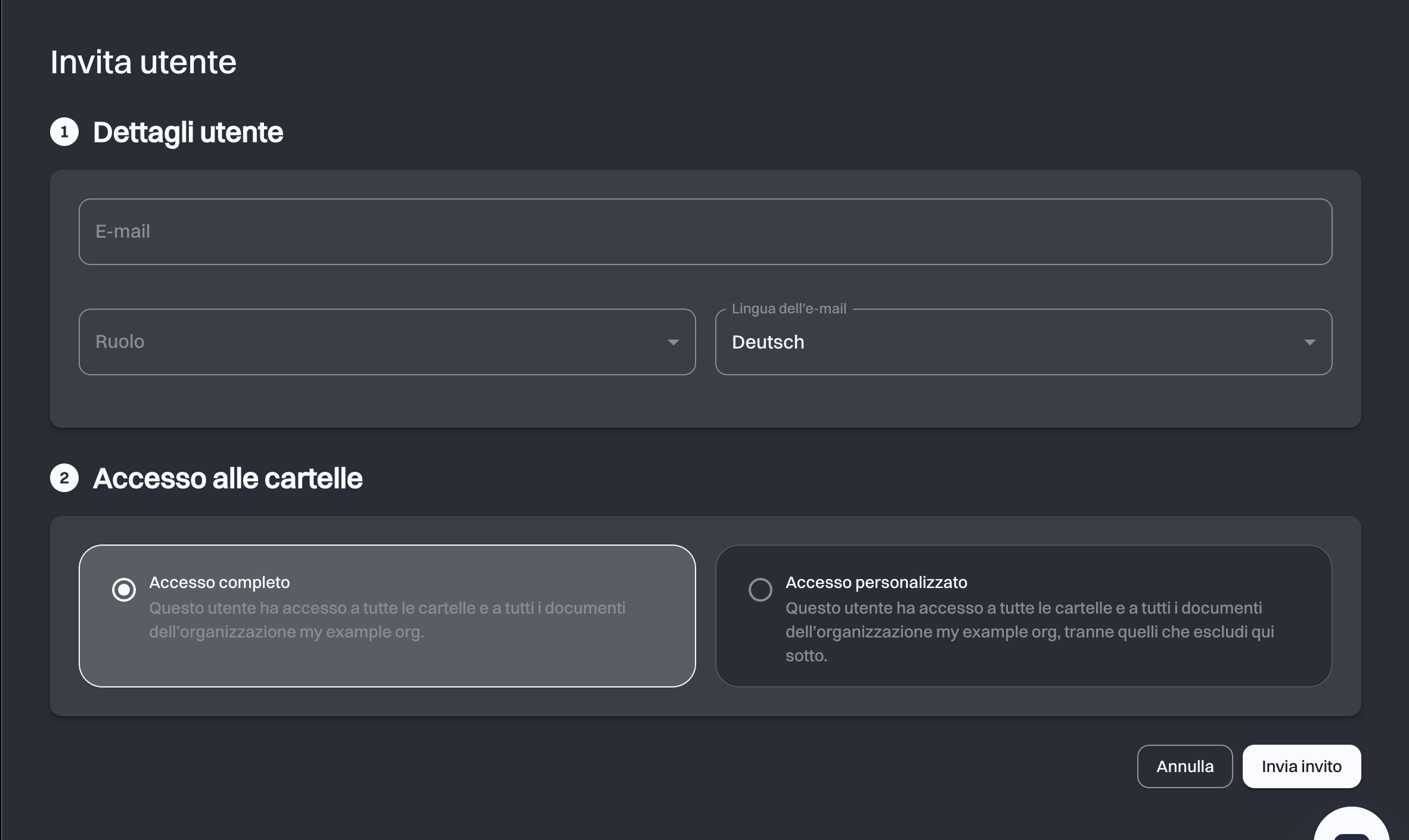This screenshot has width=1409, height=840.
Task: Open the Lingua dell'e-mail dropdown
Action: click(x=1023, y=341)
